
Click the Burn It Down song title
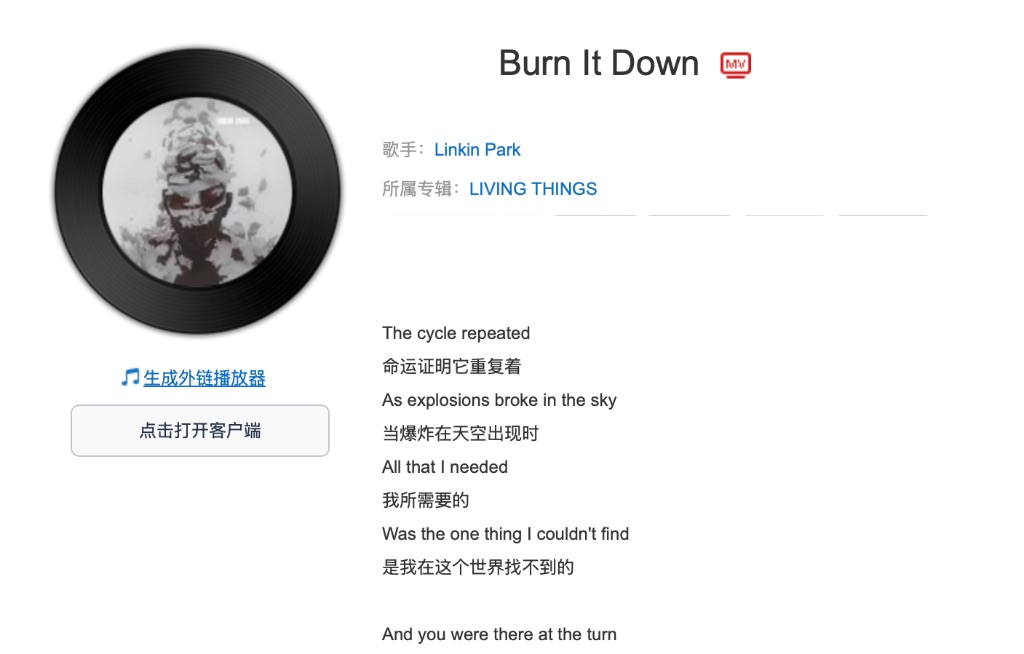[x=599, y=63]
